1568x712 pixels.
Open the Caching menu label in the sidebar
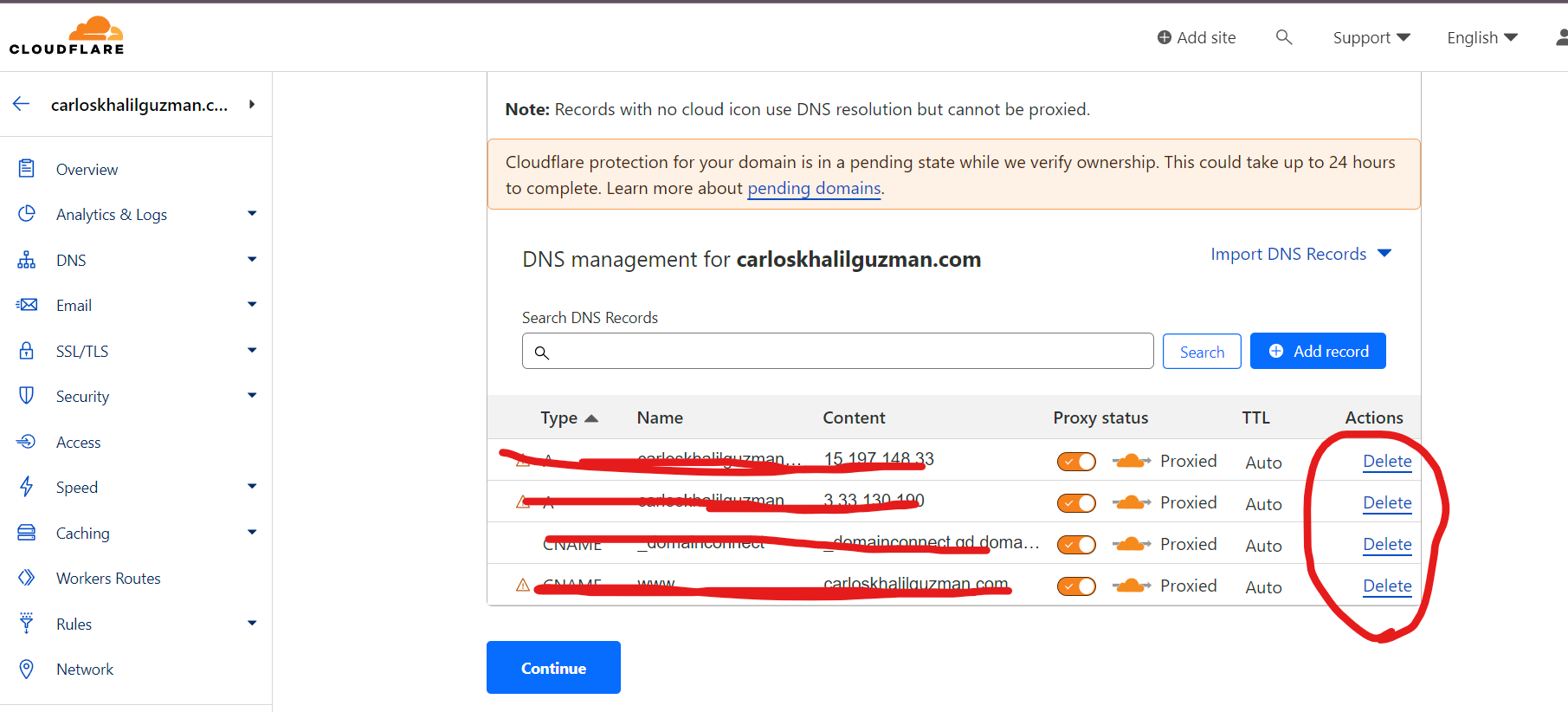click(x=82, y=534)
